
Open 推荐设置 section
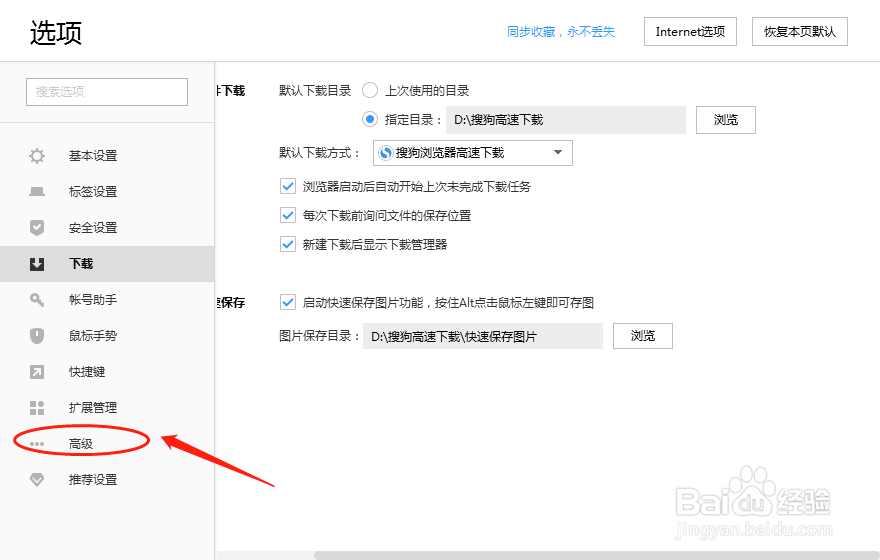93,480
